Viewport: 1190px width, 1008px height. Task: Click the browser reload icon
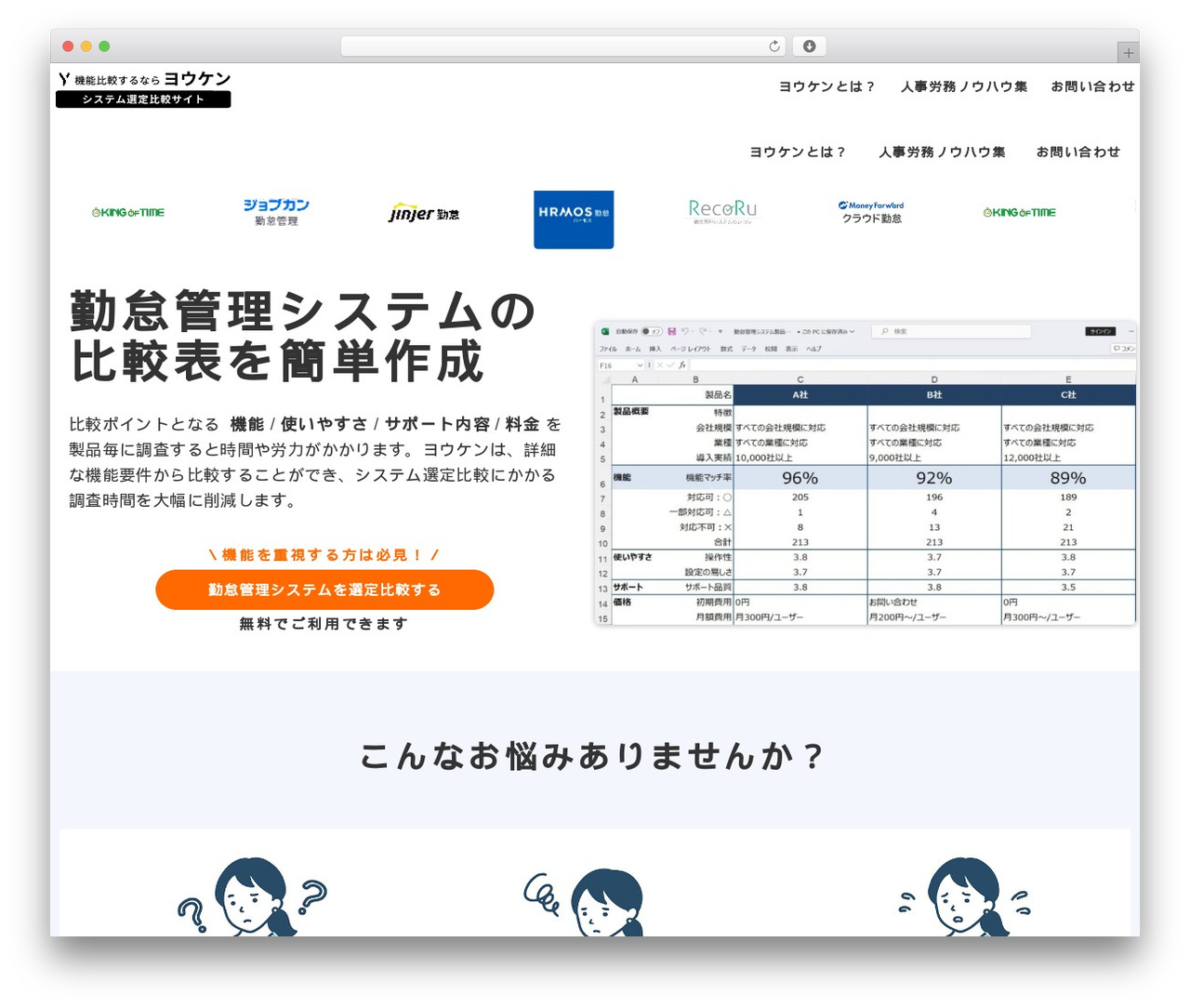click(x=774, y=46)
